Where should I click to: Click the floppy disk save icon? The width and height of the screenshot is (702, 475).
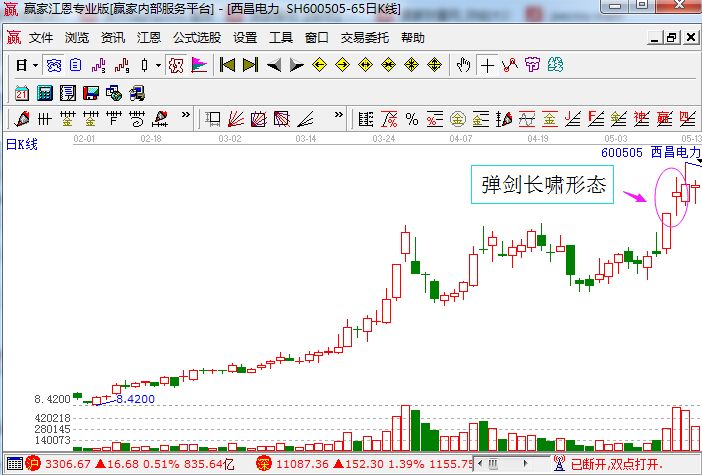tap(91, 93)
